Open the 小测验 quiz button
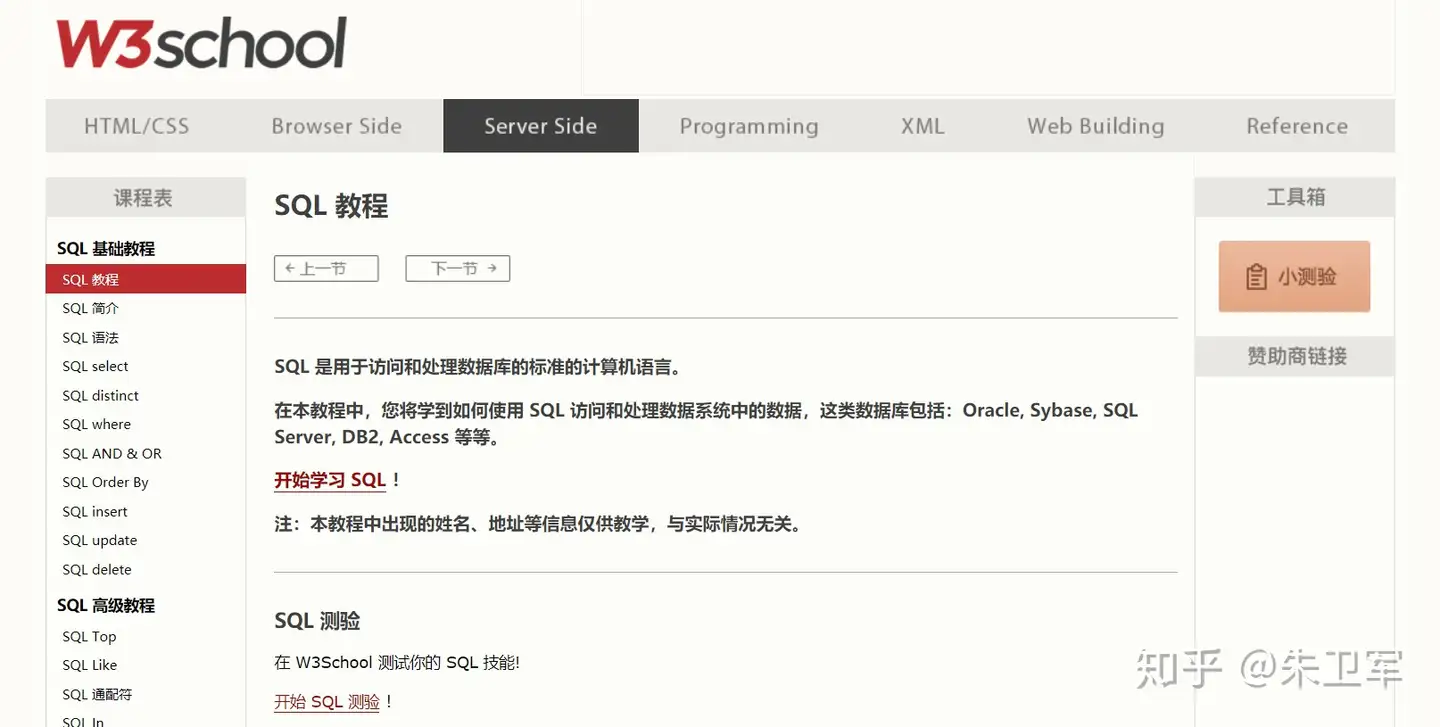Screen dimensions: 1440x727 (1294, 277)
